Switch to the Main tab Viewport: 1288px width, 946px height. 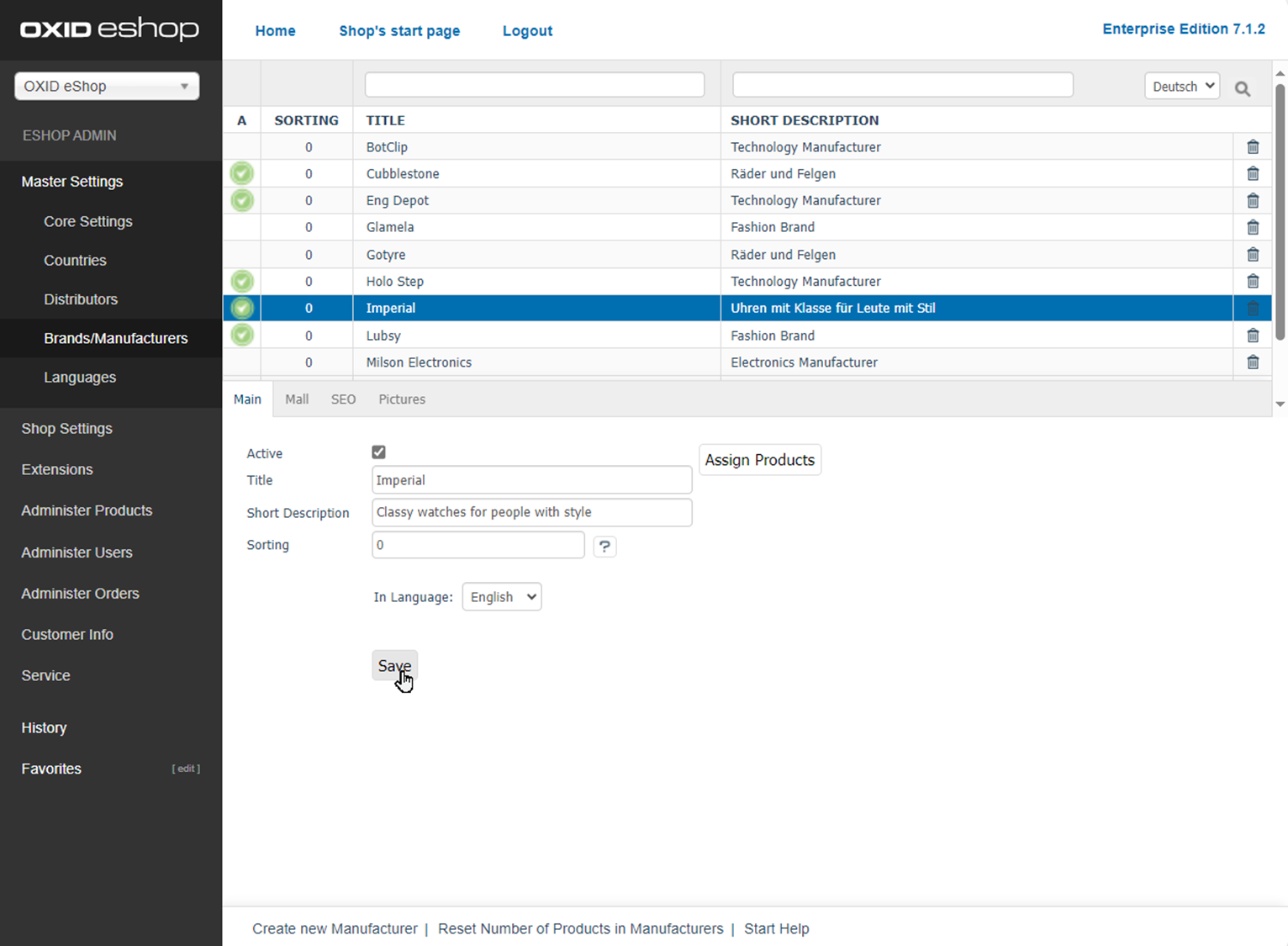[247, 399]
